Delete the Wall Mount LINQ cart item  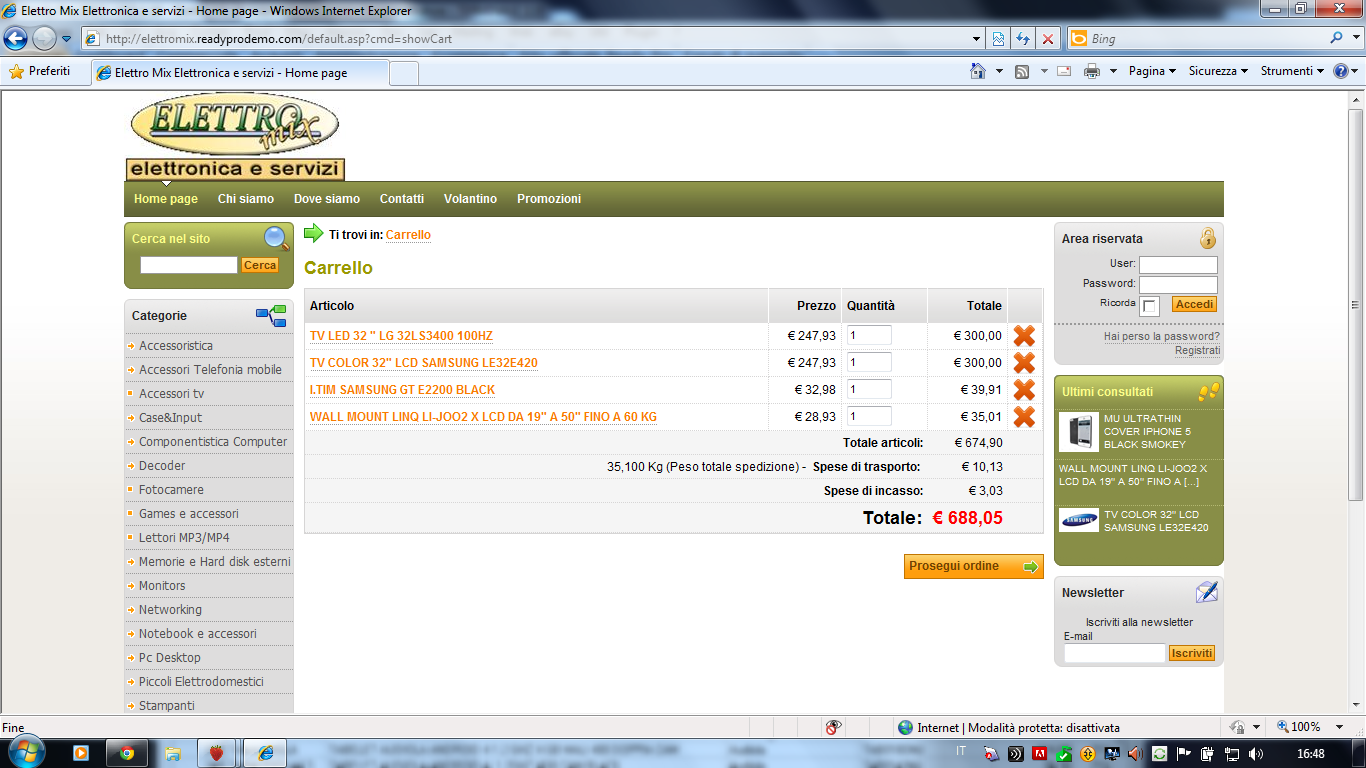click(1024, 417)
